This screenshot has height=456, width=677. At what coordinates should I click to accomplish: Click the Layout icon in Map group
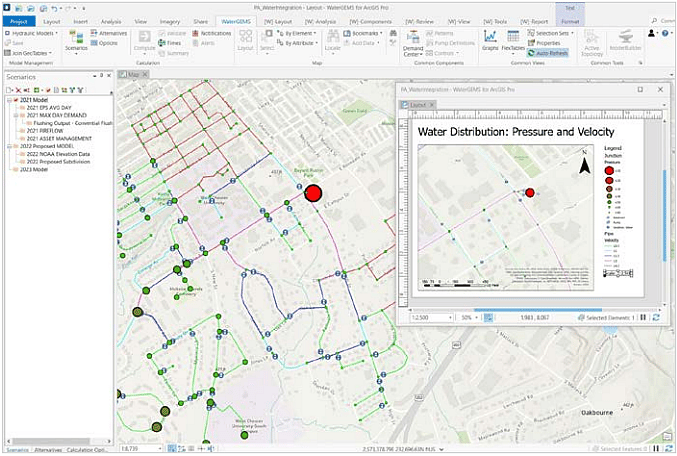[245, 36]
